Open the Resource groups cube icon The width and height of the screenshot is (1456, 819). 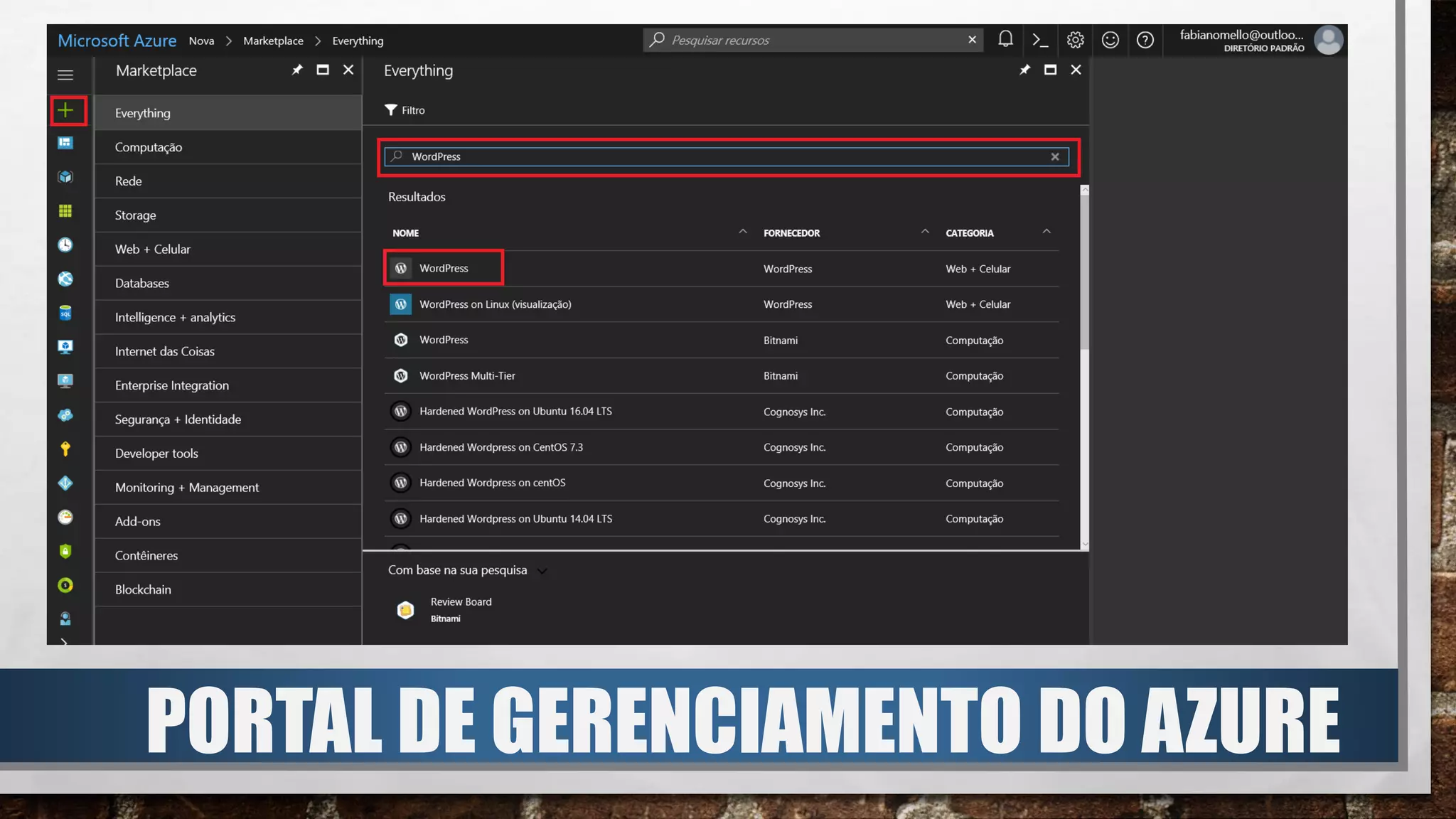tap(65, 177)
